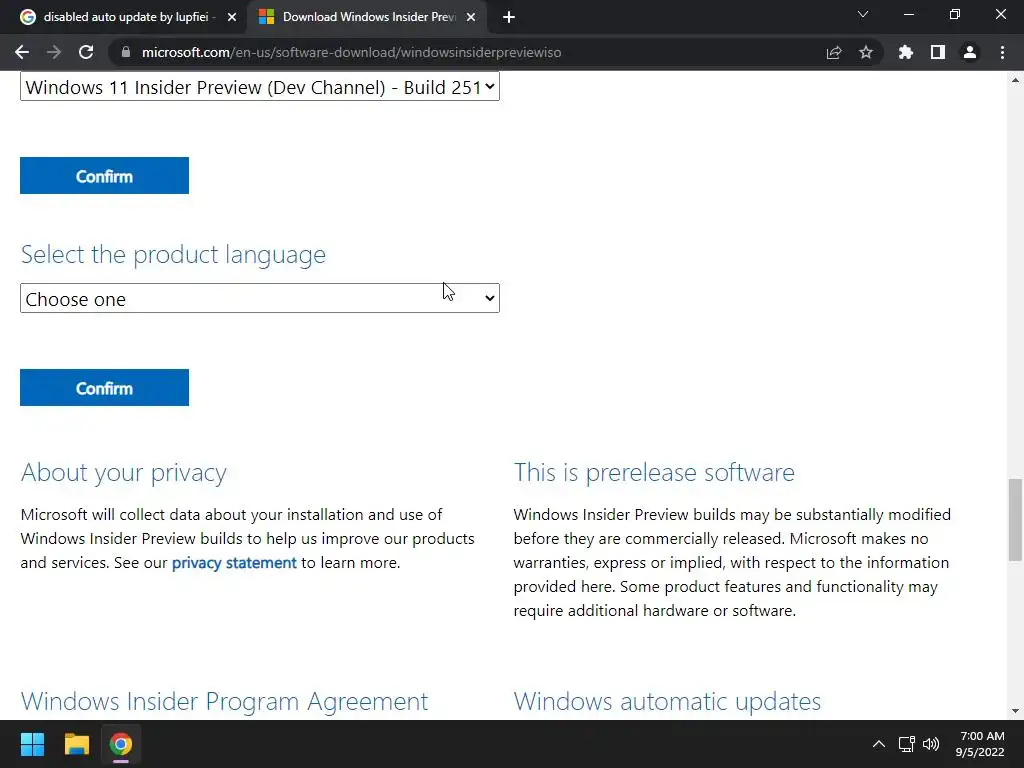Restore down the Chrome window
The width and height of the screenshot is (1024, 768).
pos(955,14)
